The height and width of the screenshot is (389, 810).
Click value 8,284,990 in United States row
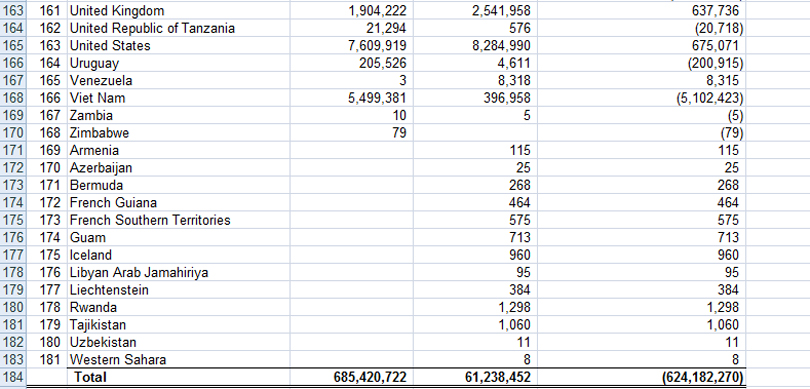click(475, 45)
